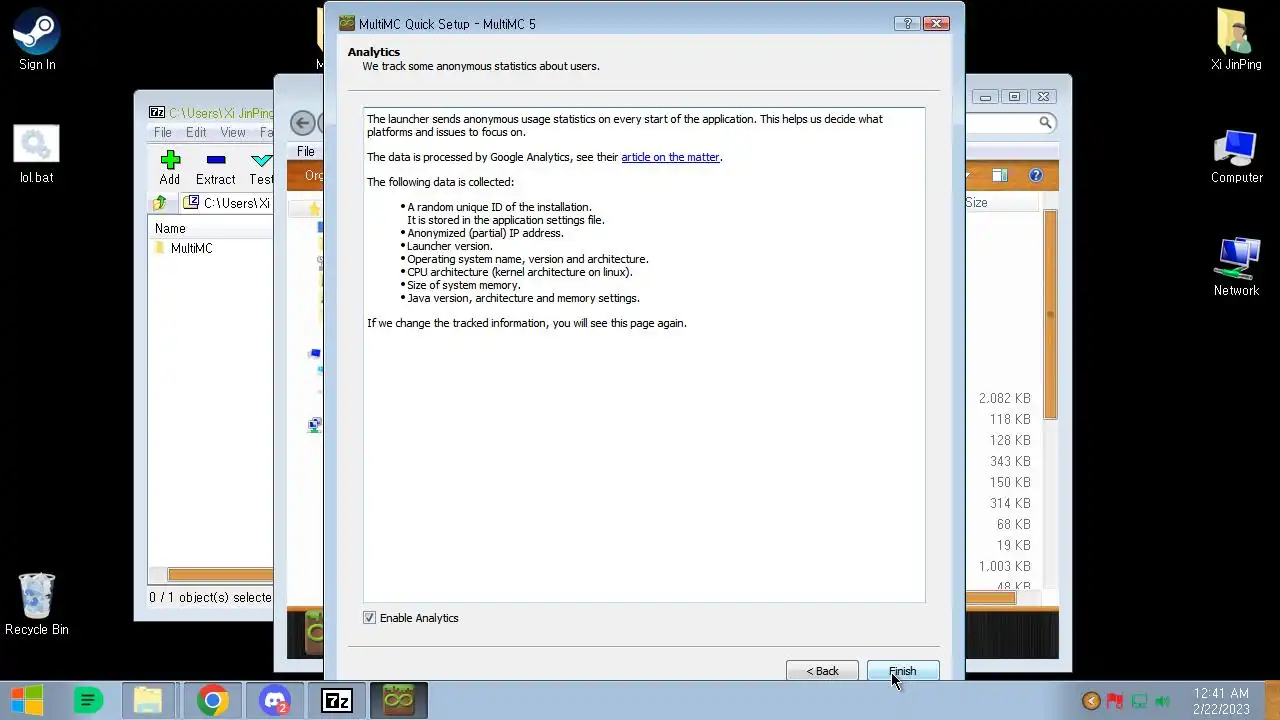Click the Explorer search magnifier icon
This screenshot has width=1280, height=720.
[1045, 122]
